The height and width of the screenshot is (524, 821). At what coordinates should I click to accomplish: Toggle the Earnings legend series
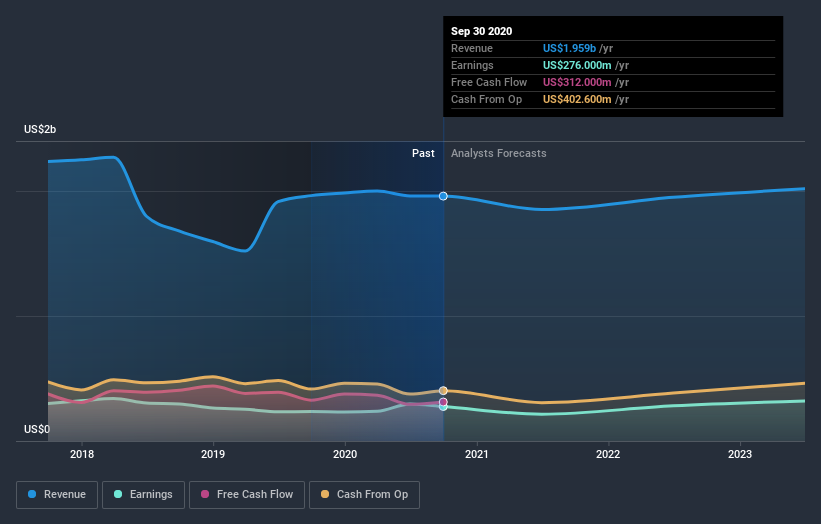click(143, 495)
